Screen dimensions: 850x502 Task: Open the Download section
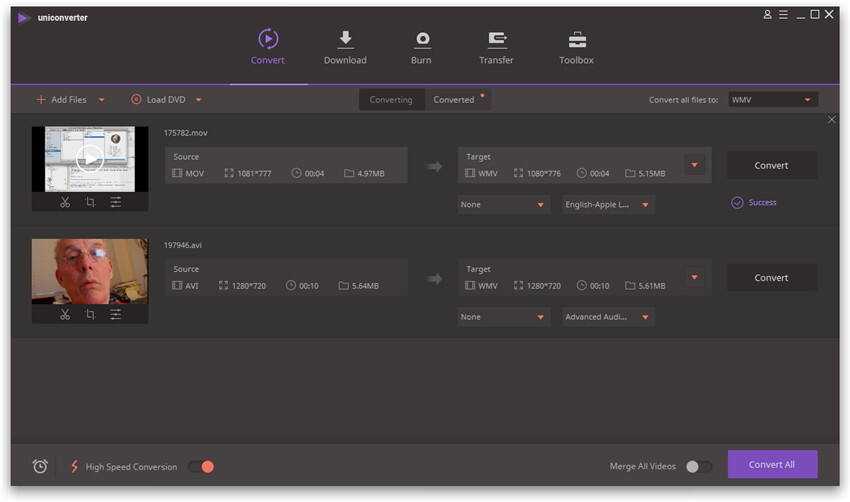tap(345, 47)
